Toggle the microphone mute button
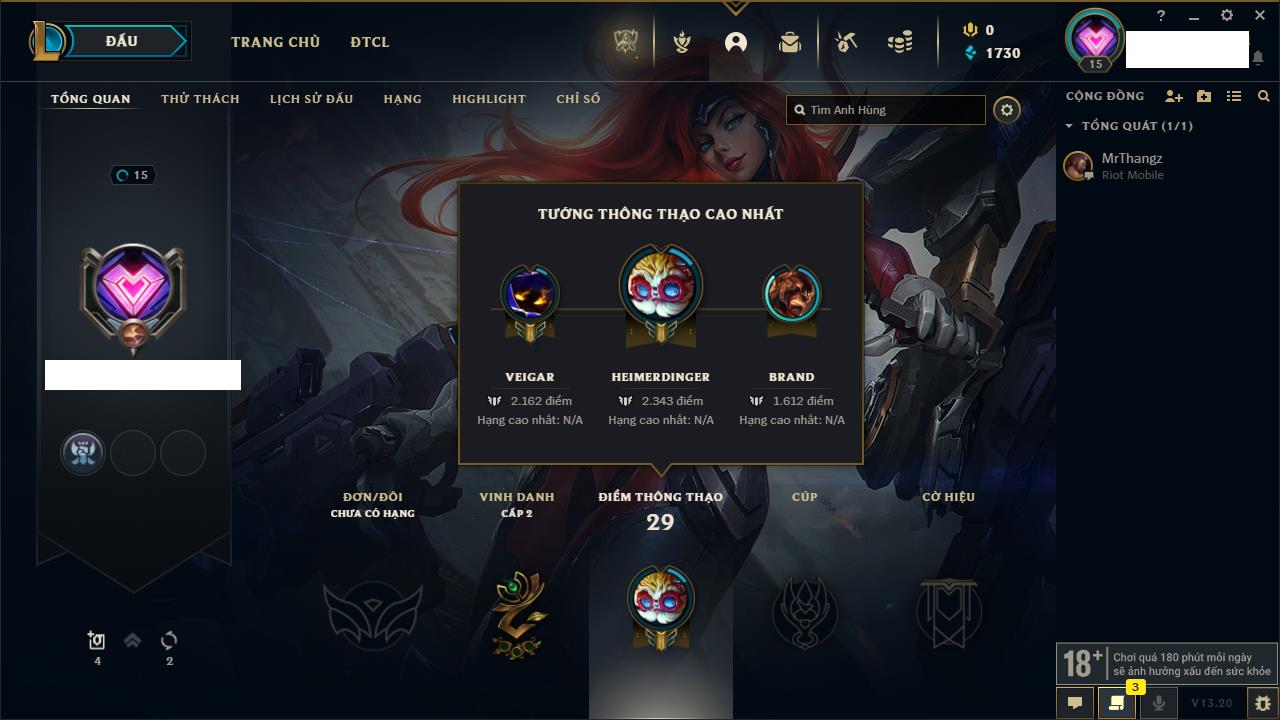Viewport: 1280px width, 720px height. (x=1159, y=703)
